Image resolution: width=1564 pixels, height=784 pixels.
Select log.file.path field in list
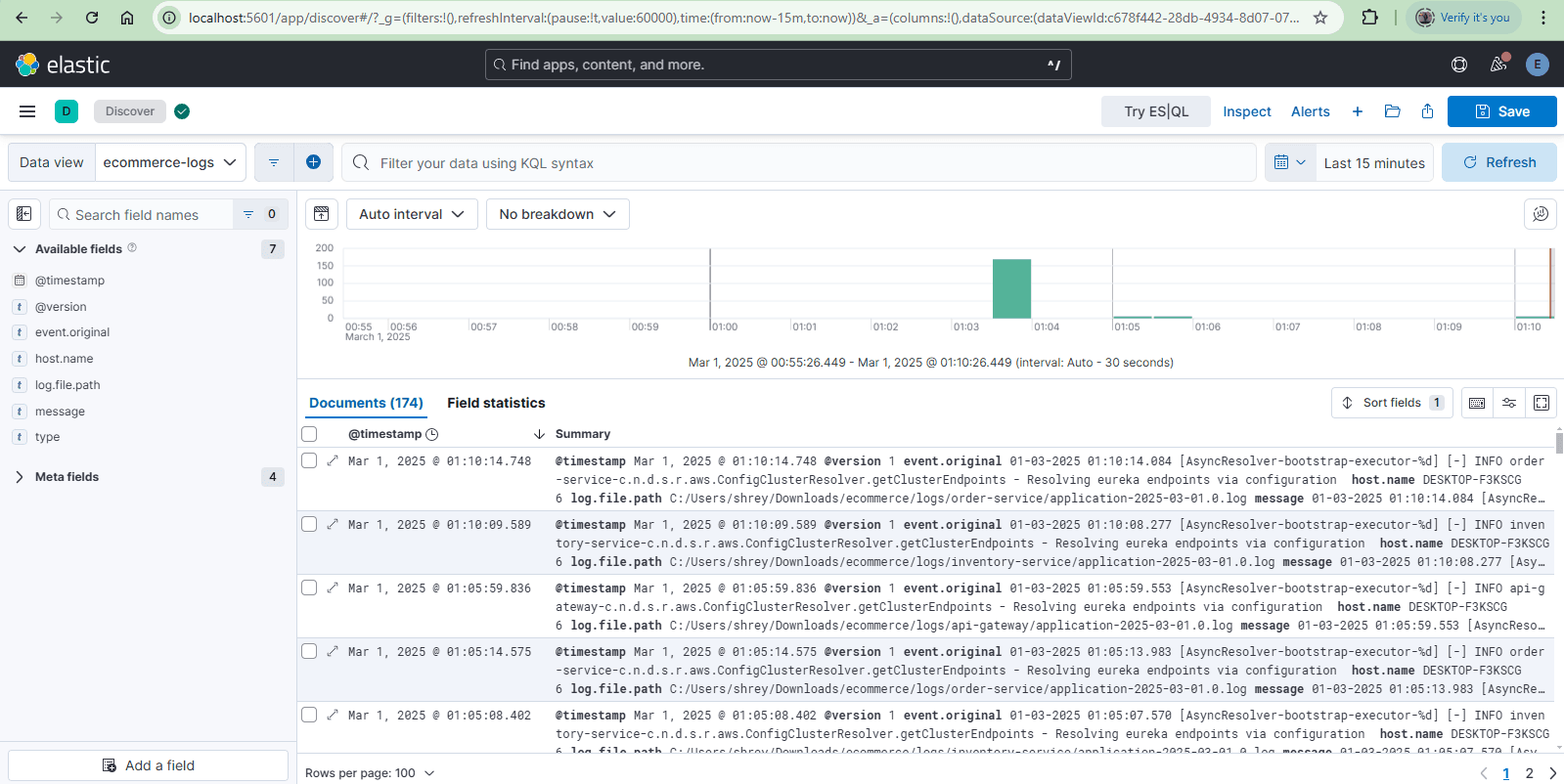coord(67,385)
